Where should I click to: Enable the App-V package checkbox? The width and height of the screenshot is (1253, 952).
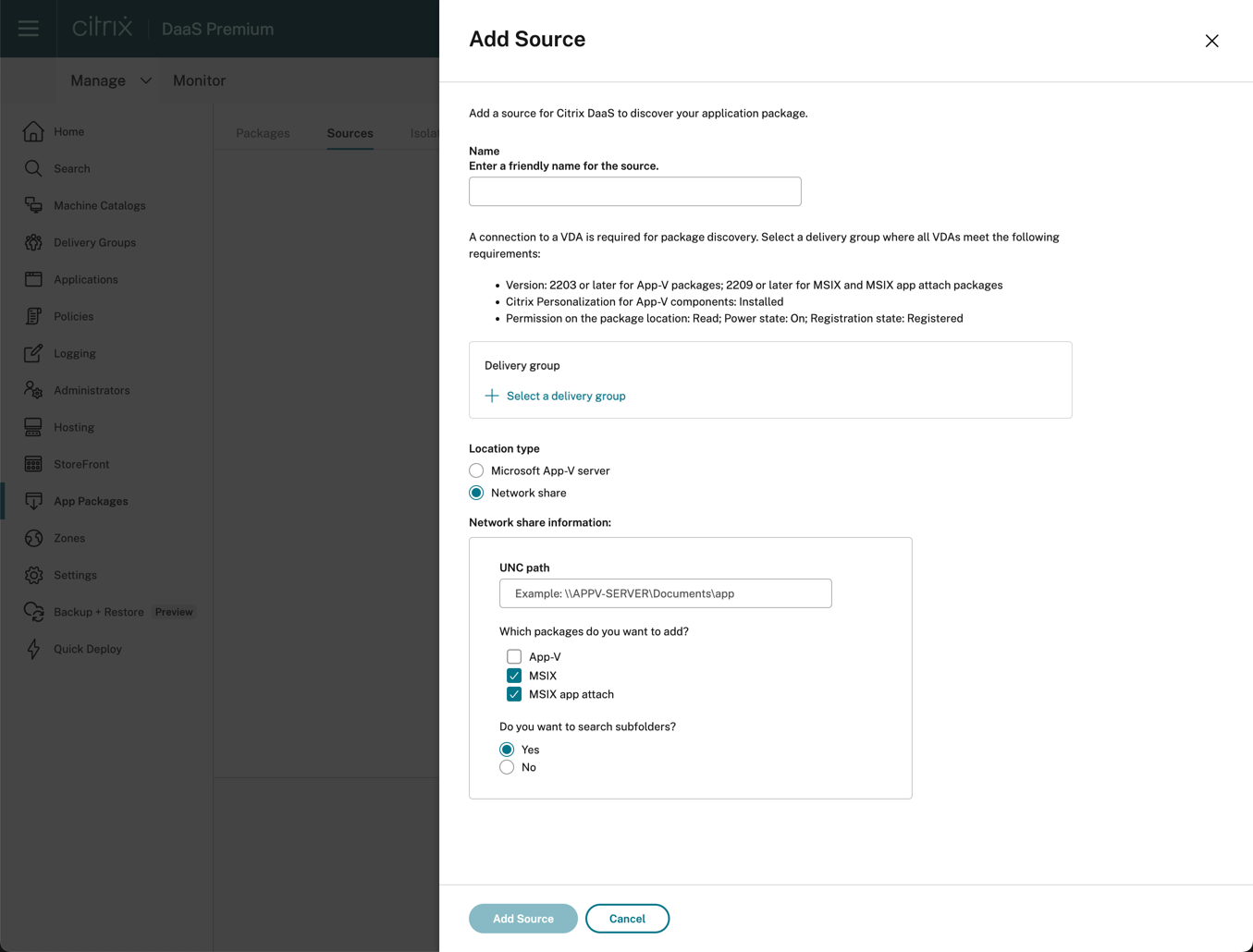pyautogui.click(x=514, y=657)
